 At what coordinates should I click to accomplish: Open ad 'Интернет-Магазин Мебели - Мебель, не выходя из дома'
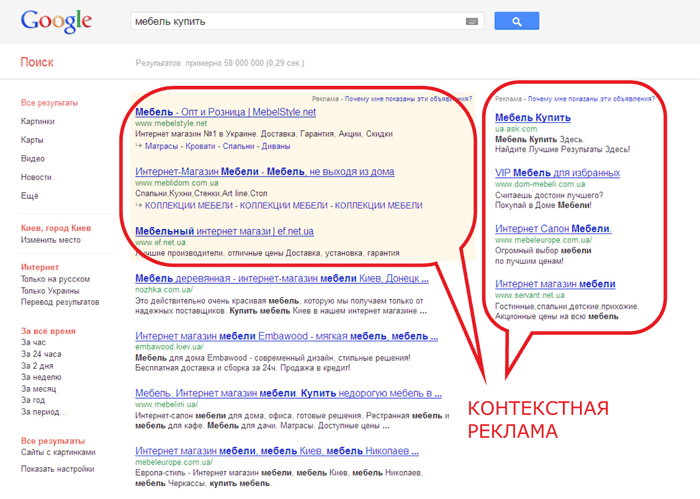pyautogui.click(x=265, y=172)
